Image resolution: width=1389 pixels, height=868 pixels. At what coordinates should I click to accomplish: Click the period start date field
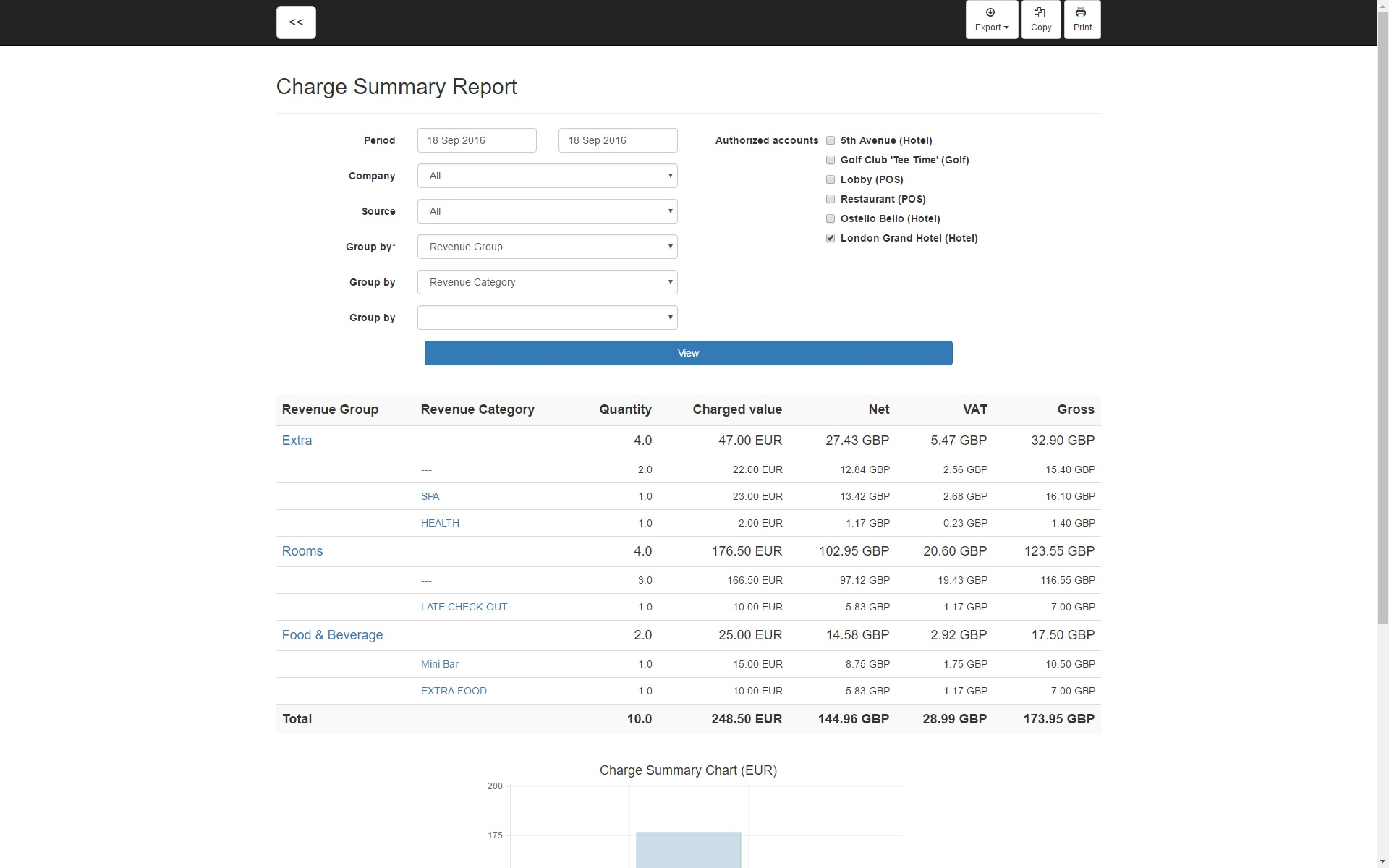point(477,140)
